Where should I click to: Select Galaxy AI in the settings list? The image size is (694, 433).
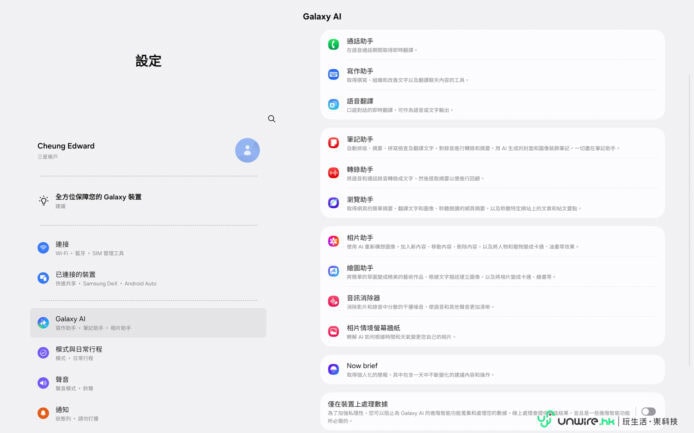click(148, 323)
